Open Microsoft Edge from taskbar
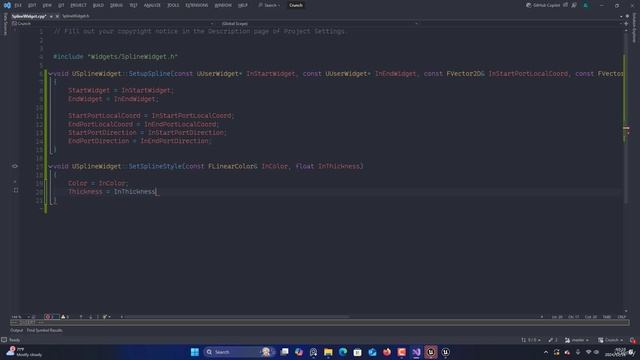 [x=343, y=352]
